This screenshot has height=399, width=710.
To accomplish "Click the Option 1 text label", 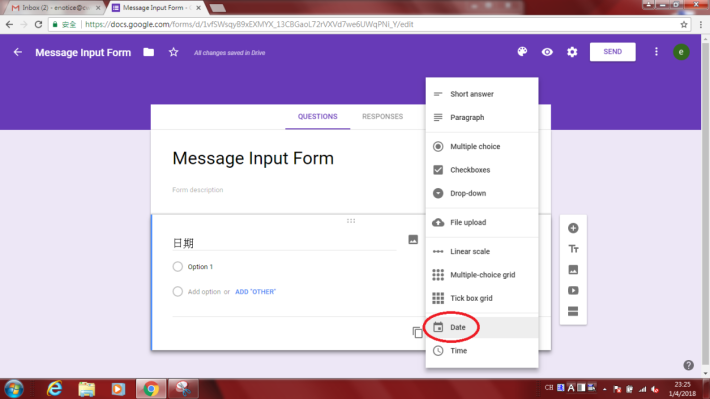I will pos(200,267).
